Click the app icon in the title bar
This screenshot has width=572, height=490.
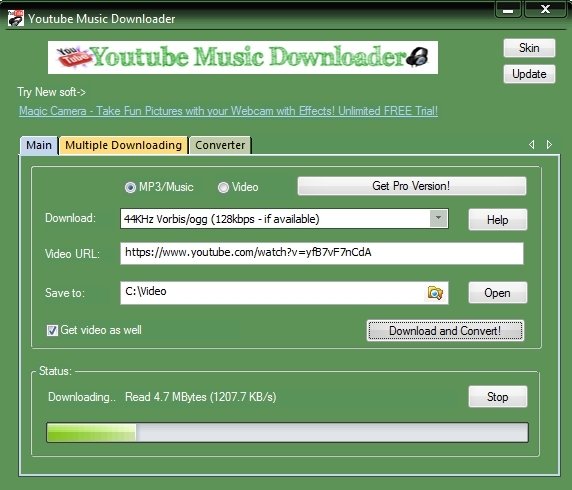[16, 18]
